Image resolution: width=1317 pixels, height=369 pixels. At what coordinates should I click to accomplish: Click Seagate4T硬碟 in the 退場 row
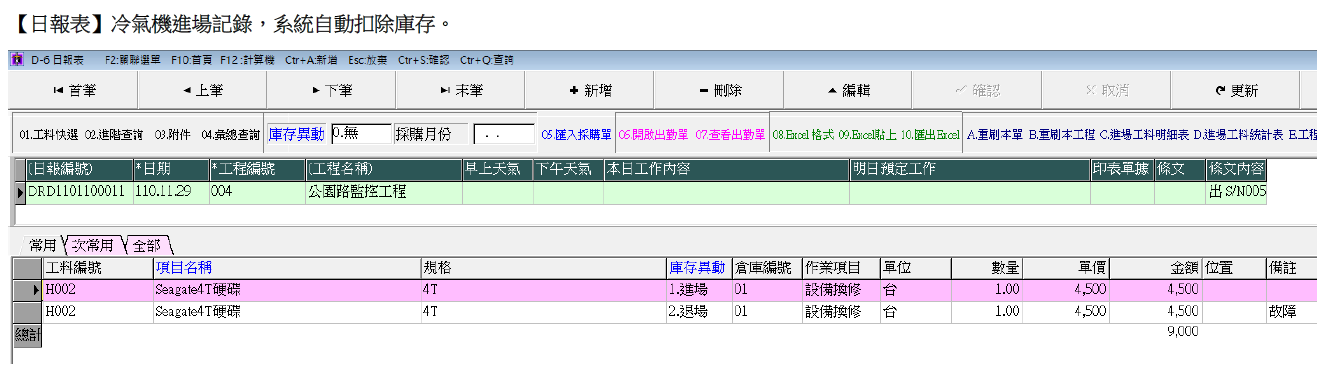(x=286, y=311)
